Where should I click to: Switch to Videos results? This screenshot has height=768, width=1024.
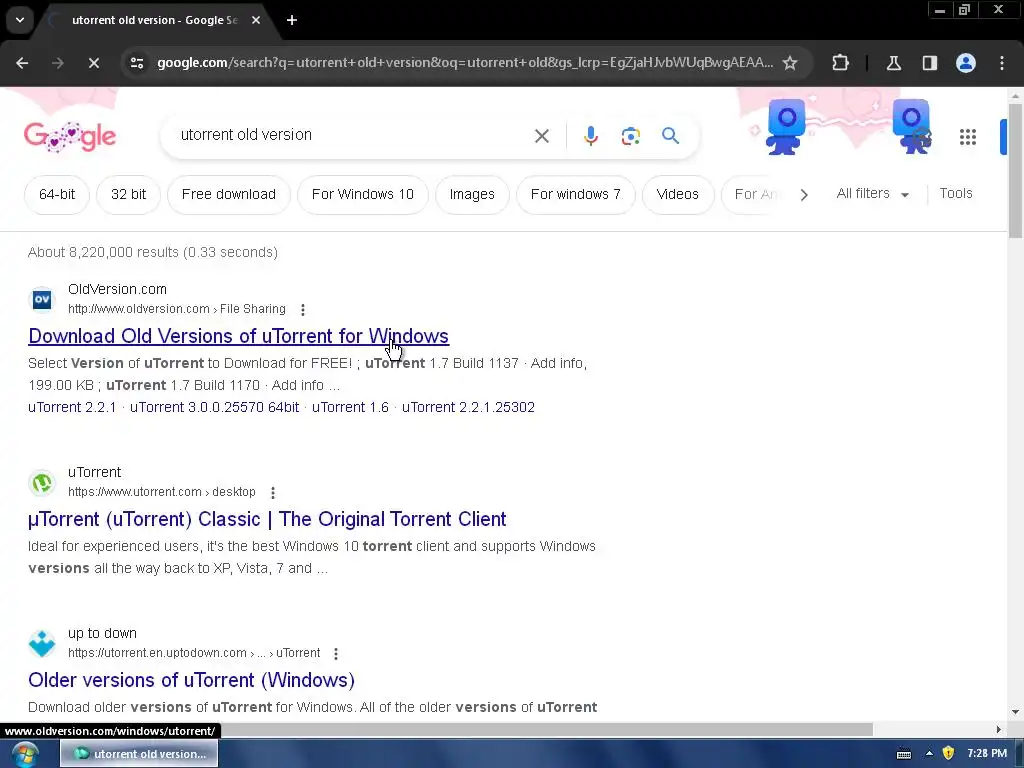677,195
